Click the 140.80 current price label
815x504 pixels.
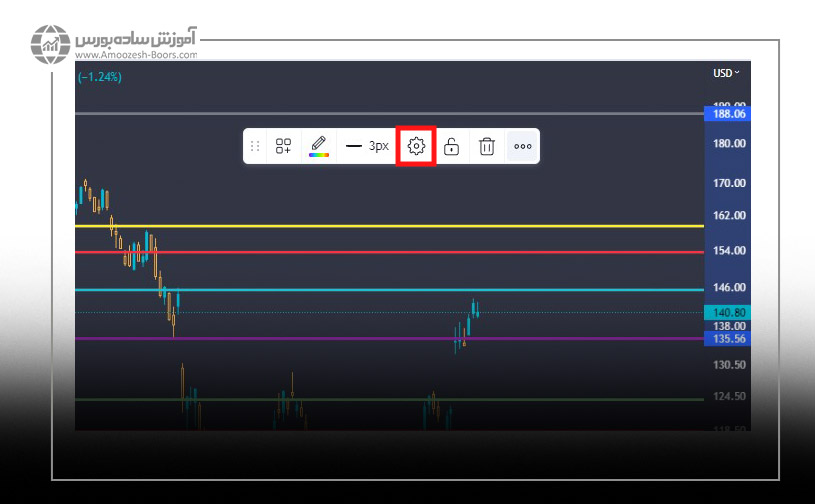pos(730,313)
